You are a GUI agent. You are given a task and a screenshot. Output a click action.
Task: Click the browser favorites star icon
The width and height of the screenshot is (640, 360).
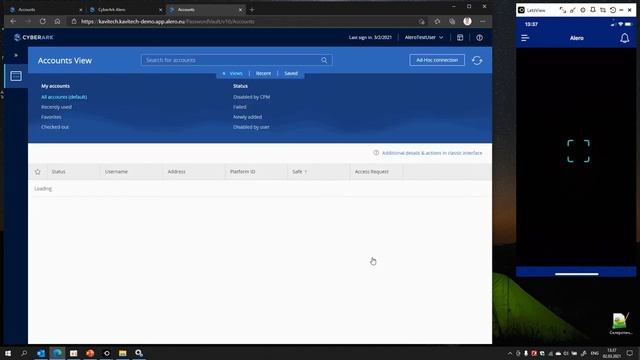437,21
